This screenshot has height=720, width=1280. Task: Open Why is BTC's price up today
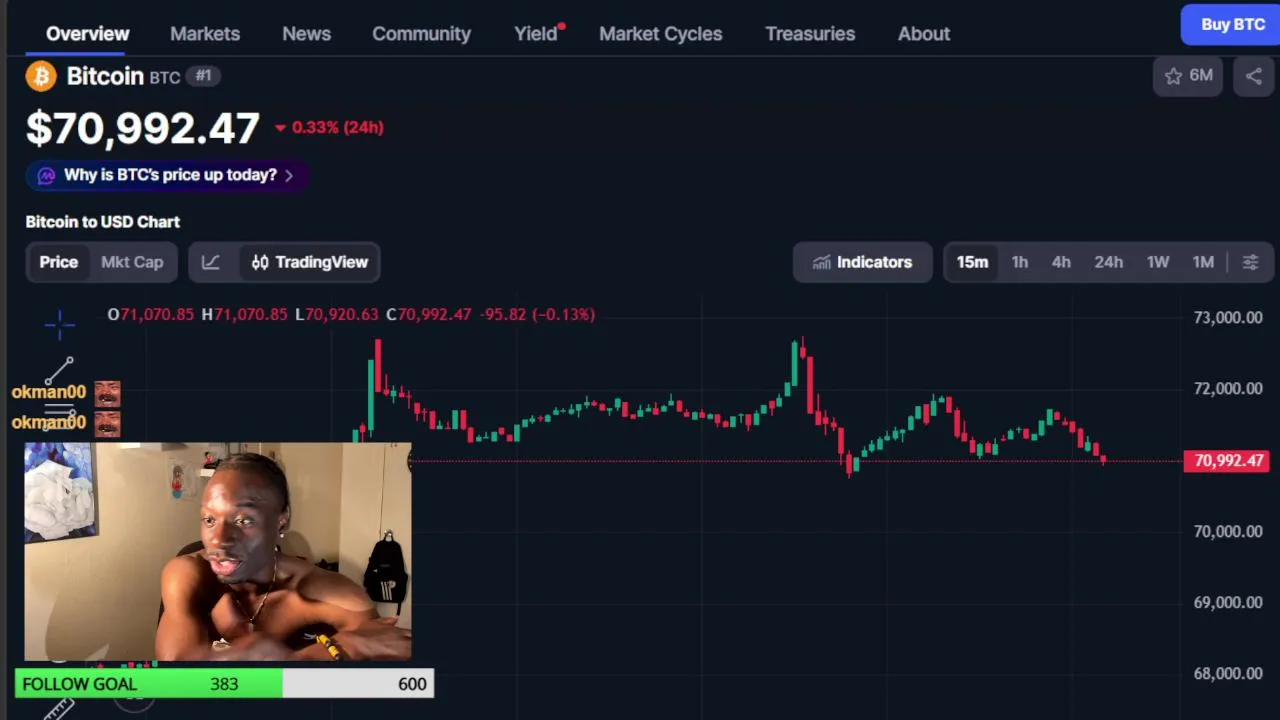tap(168, 175)
